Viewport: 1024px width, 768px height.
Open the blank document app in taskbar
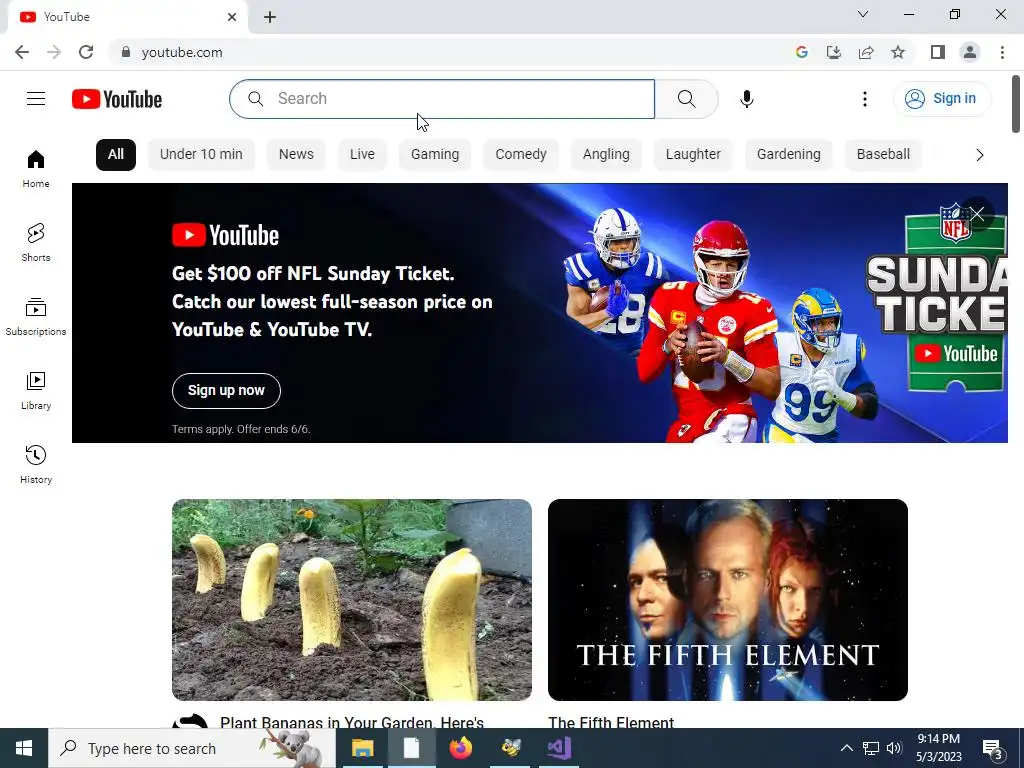coord(411,748)
